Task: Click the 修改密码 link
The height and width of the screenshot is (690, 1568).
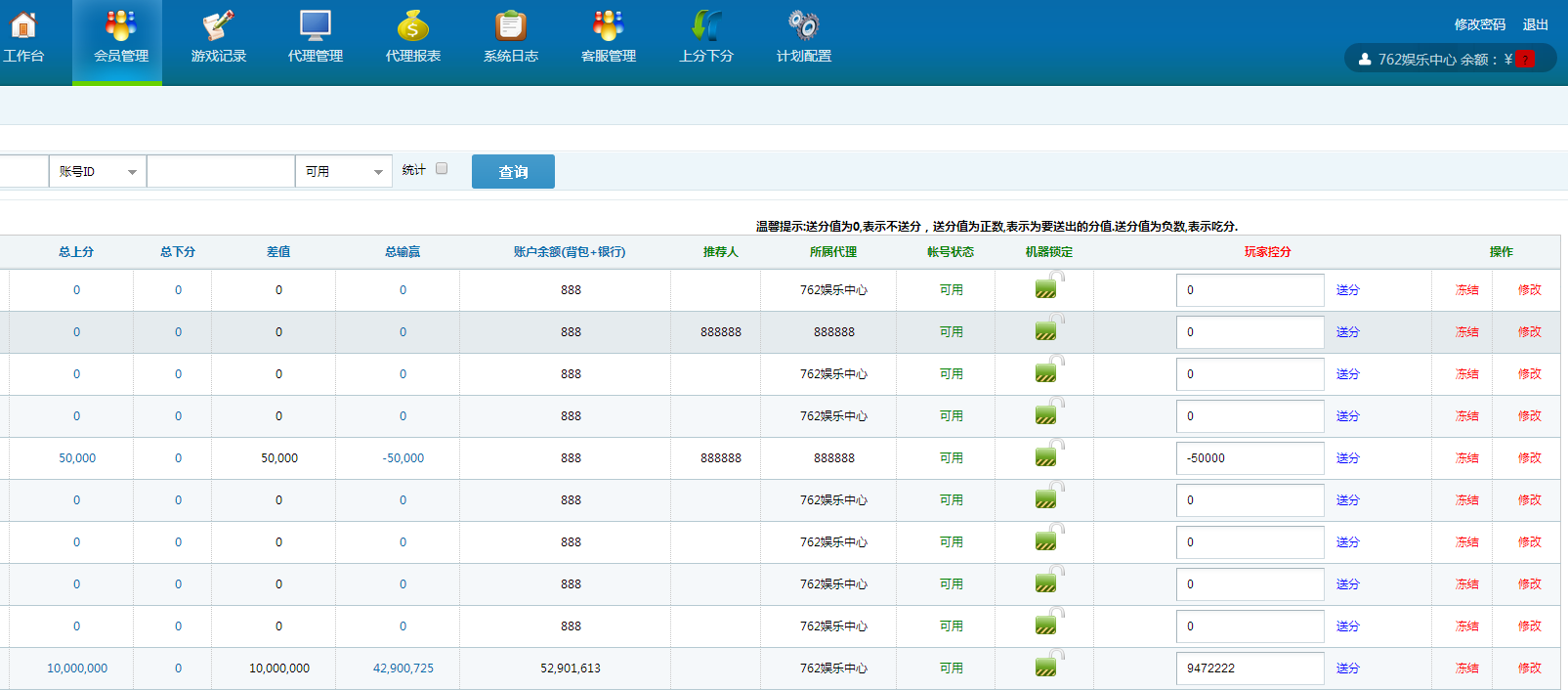Action: pyautogui.click(x=1479, y=24)
